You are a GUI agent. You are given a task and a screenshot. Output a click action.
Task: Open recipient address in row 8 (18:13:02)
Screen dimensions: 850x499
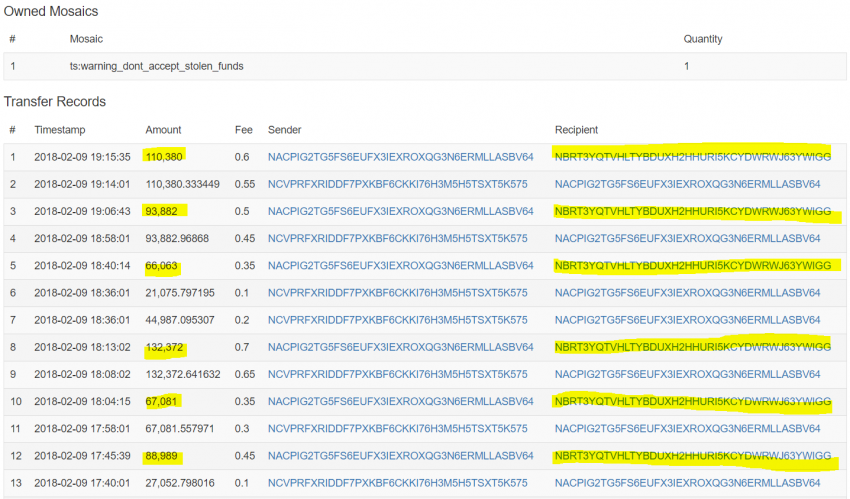692,347
